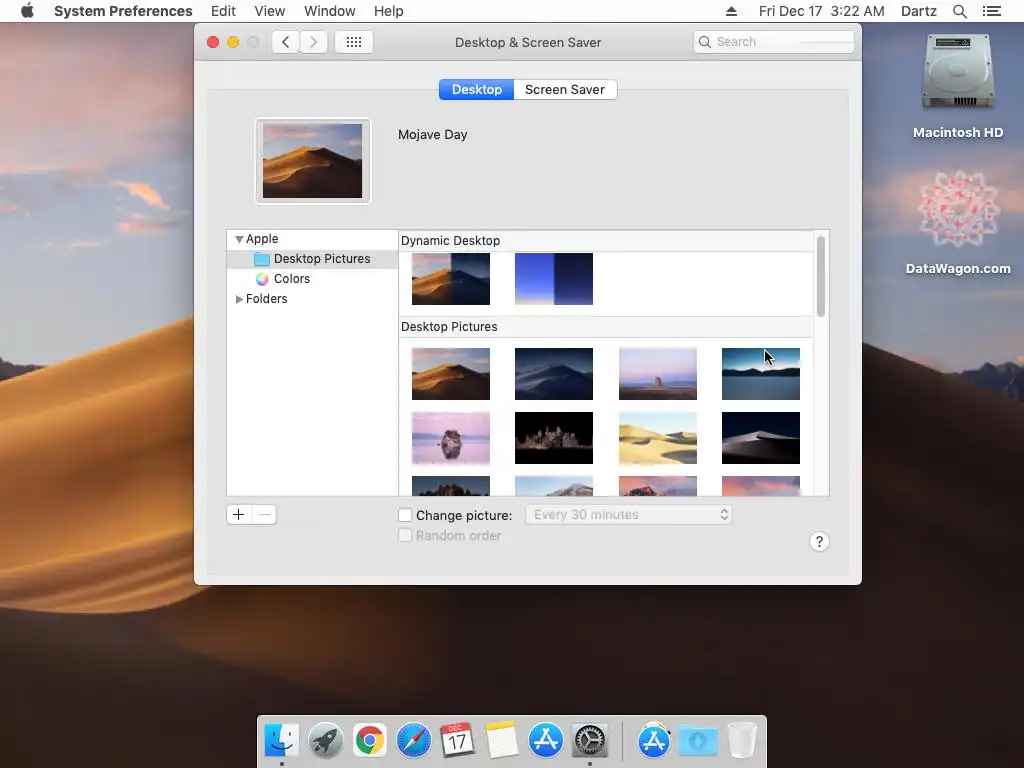Open the Window menu
The width and height of the screenshot is (1024, 768).
click(x=330, y=11)
